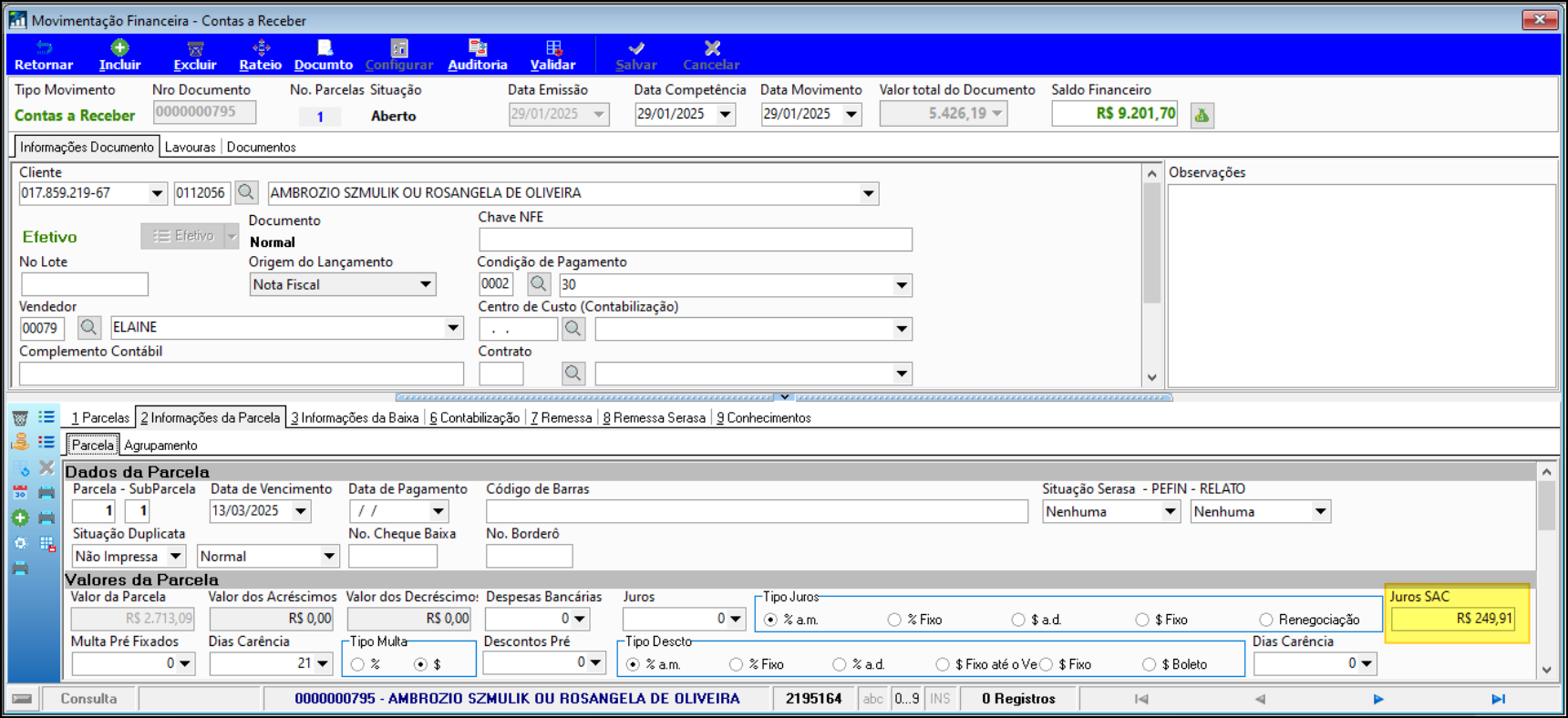This screenshot has width=1568, height=718.
Task: Open Data de Vencimento 13/03/2025 dropdown
Action: point(301,510)
